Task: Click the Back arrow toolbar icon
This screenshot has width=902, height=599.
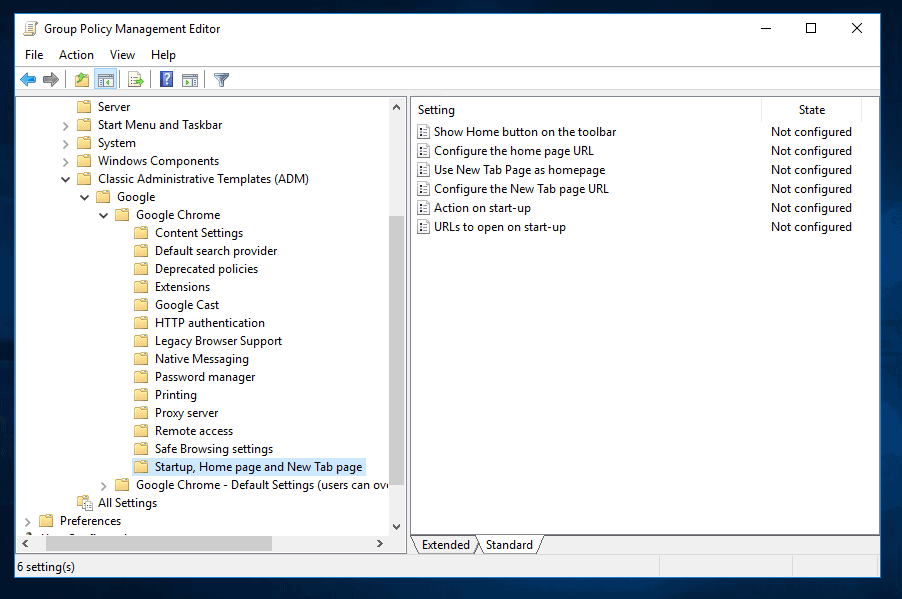Action: pos(28,80)
